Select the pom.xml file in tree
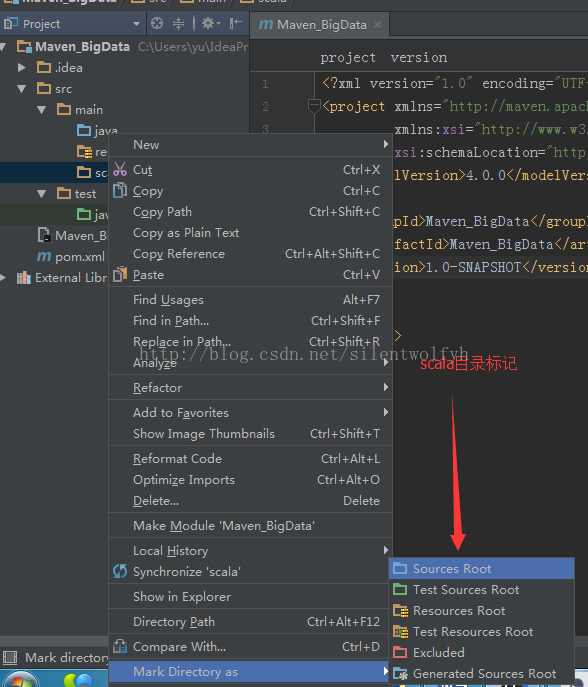 [71, 257]
